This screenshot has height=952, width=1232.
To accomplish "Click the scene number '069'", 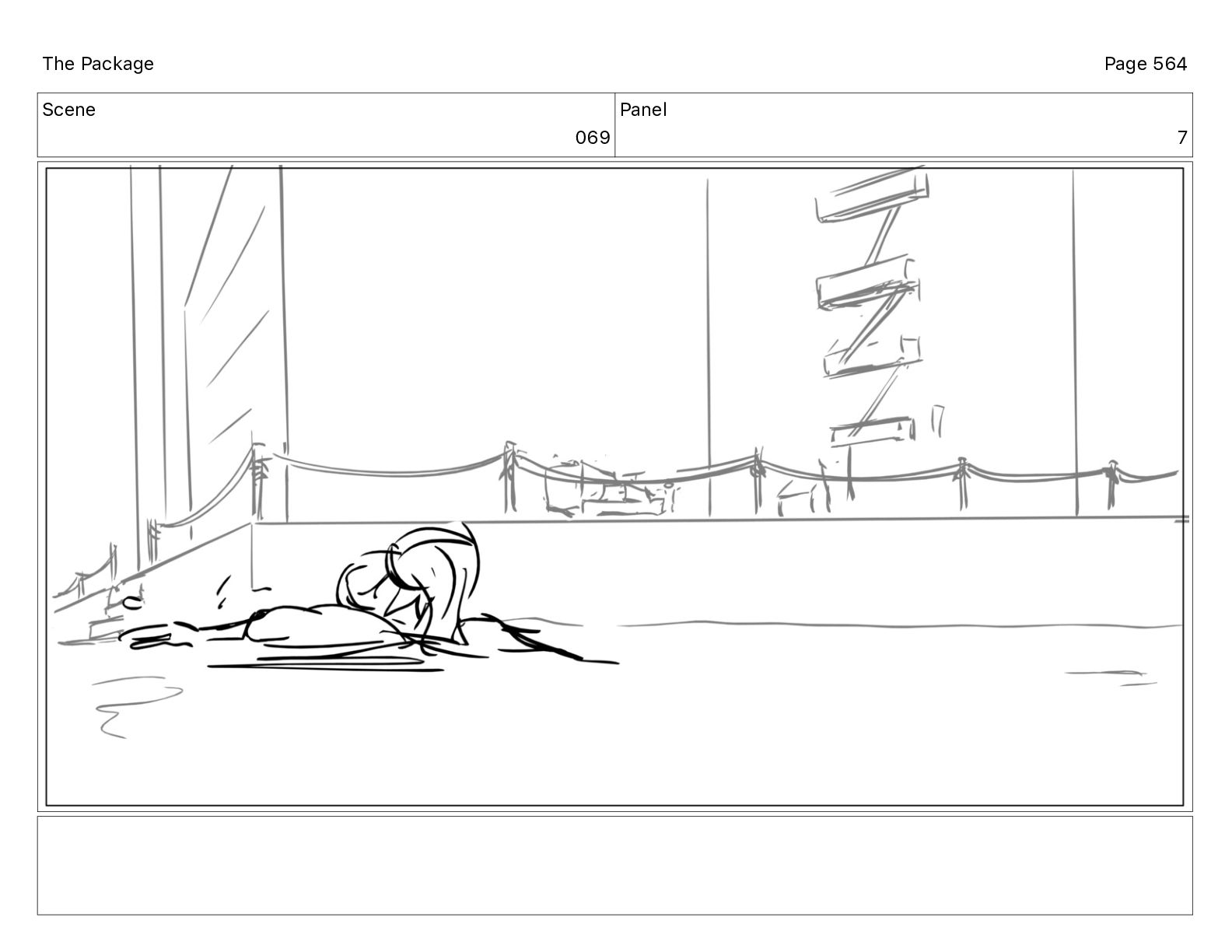I will point(593,138).
